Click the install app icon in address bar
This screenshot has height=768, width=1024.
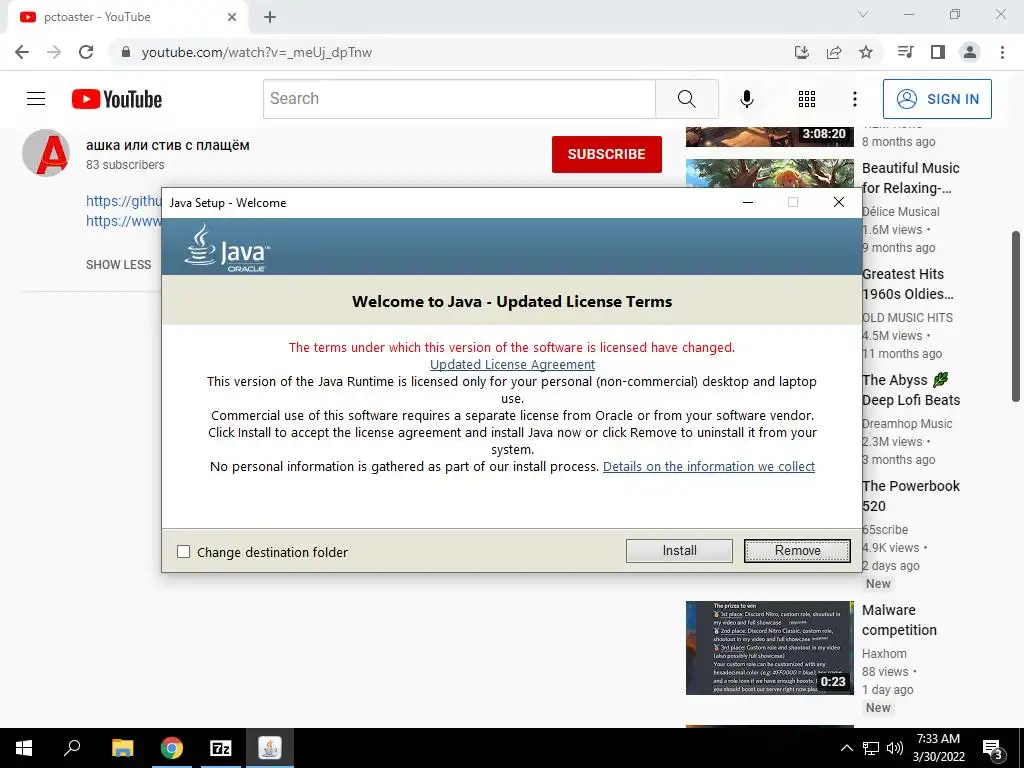click(802, 52)
